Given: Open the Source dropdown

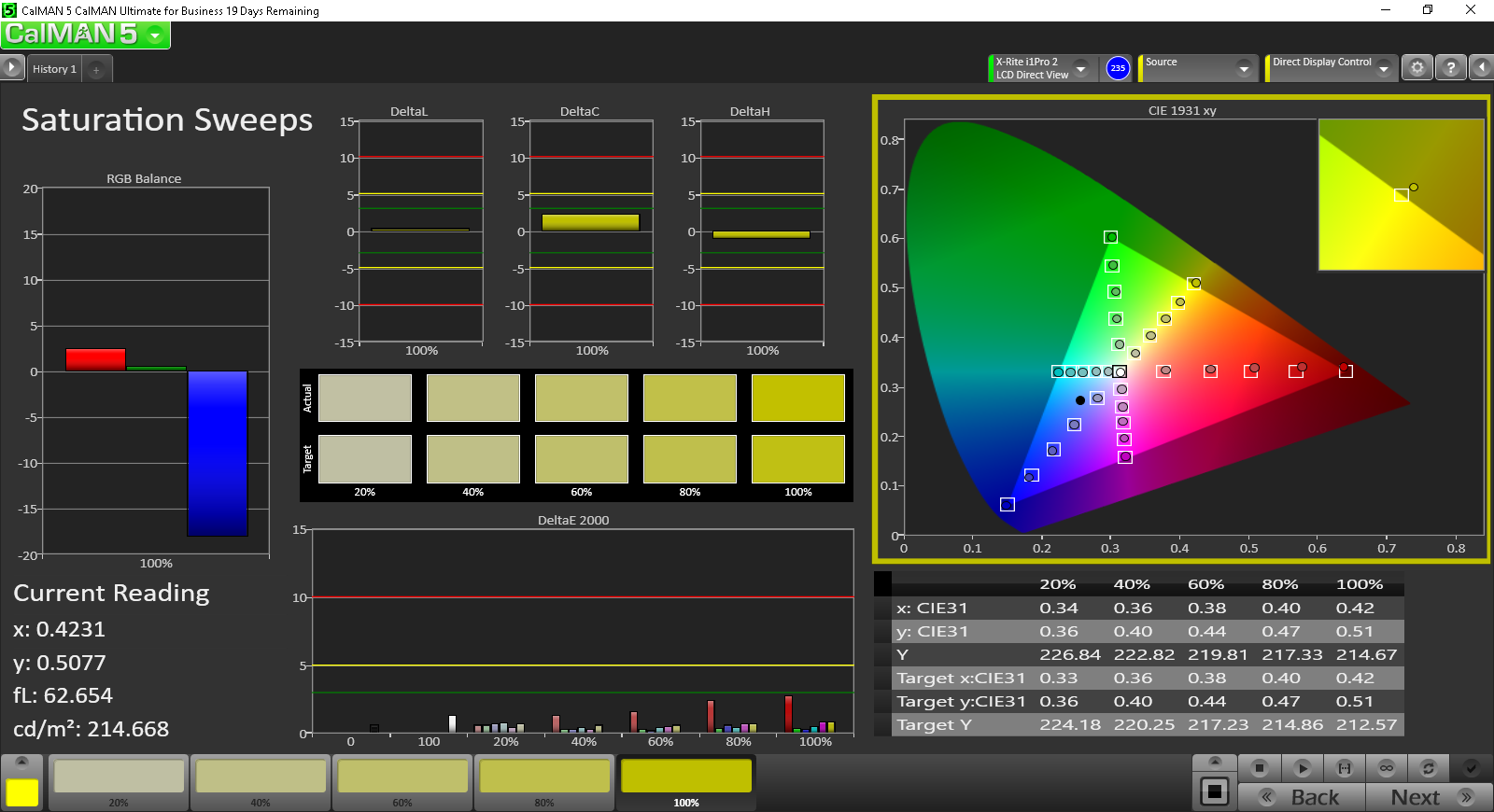Looking at the screenshot, I should point(1243,68).
